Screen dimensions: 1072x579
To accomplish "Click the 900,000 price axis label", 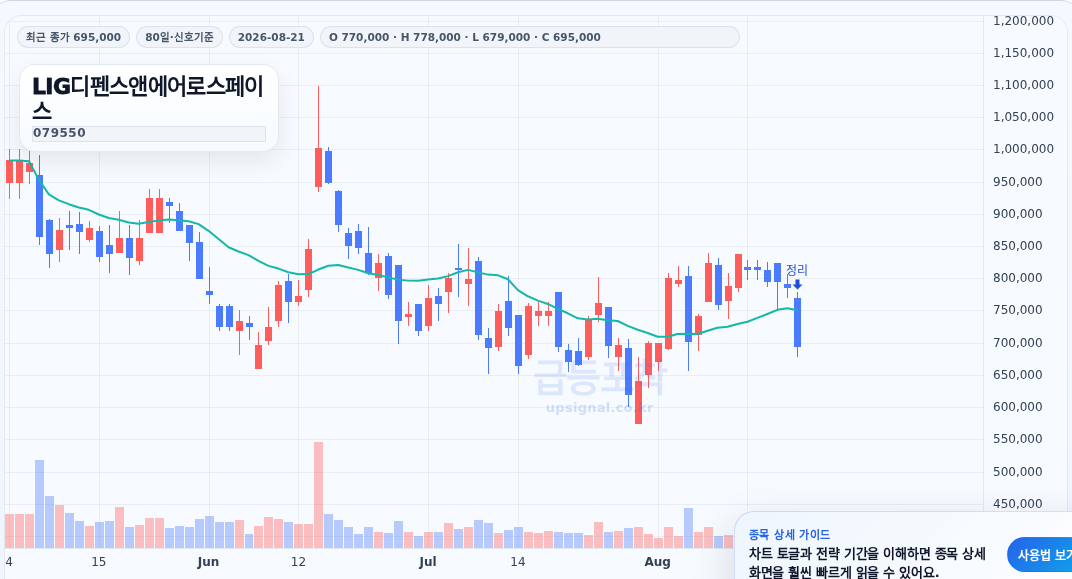I will click(x=1017, y=213).
